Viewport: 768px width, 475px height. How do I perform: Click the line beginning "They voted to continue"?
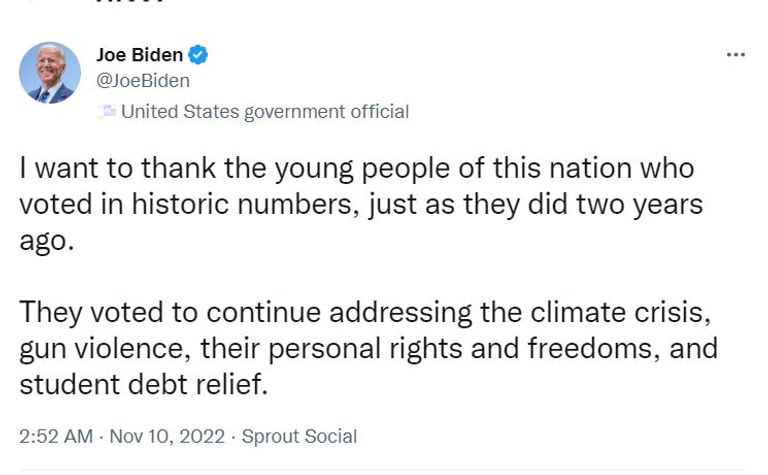click(x=365, y=313)
